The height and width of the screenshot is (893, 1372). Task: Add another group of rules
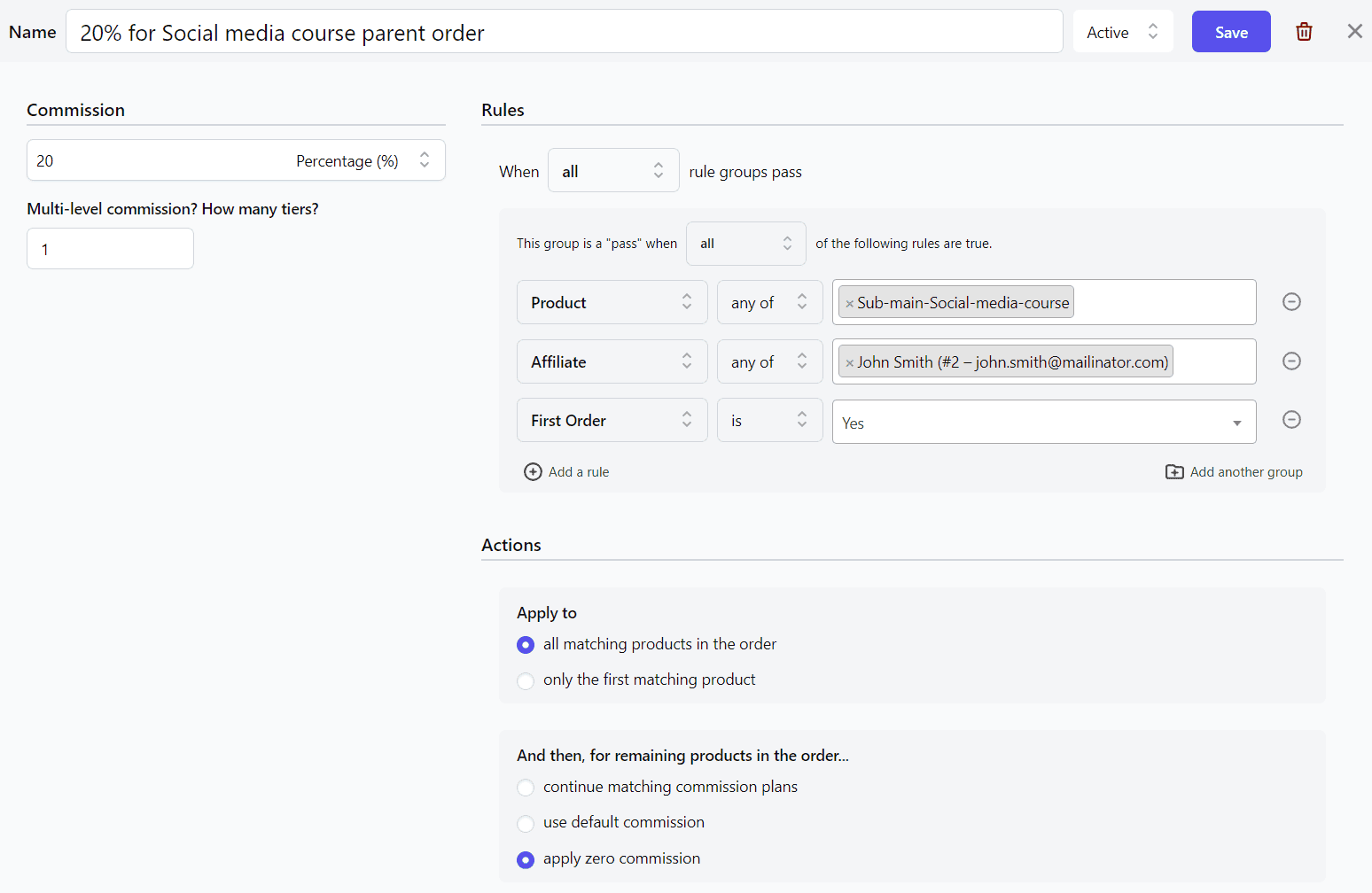pos(1234,472)
